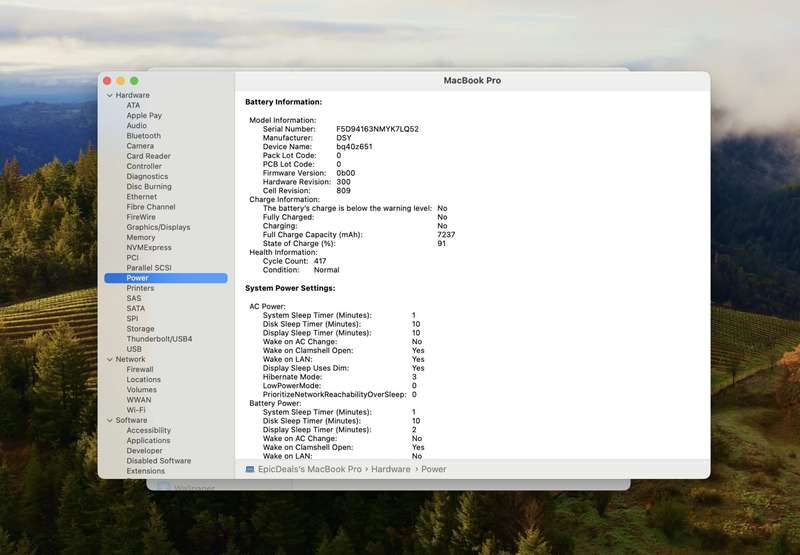Select WWAN under Network
The width and height of the screenshot is (800, 555).
[139, 400]
